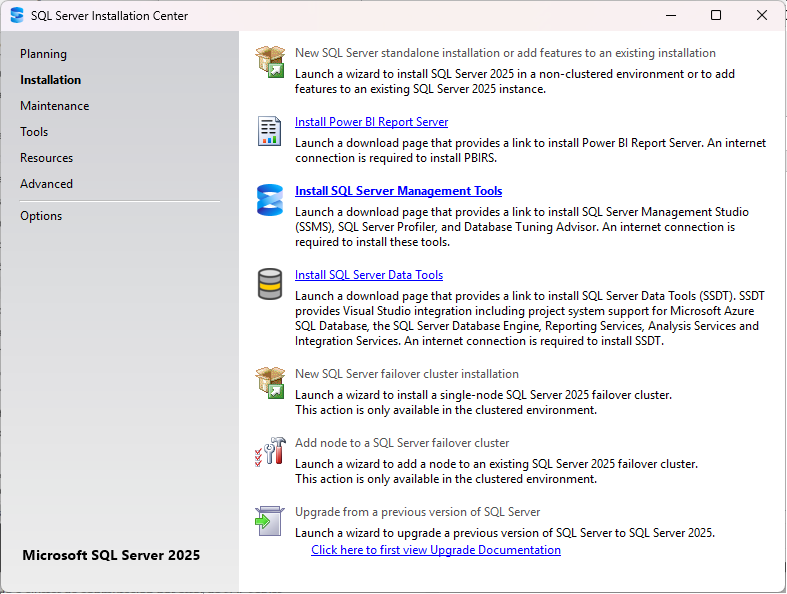Select the Installation section
The width and height of the screenshot is (787, 594).
click(x=50, y=80)
